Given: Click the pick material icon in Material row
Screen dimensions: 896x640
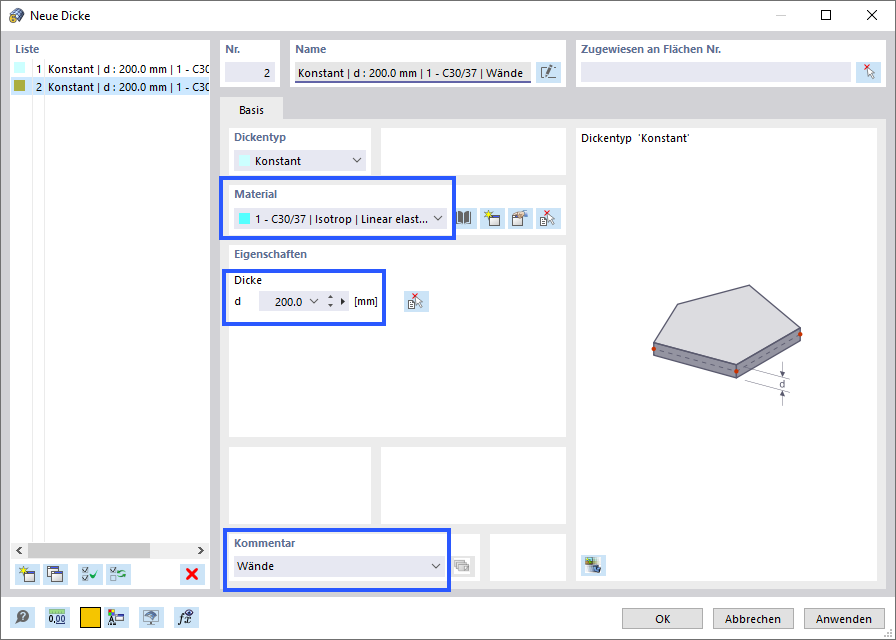Looking at the screenshot, I should (547, 218).
